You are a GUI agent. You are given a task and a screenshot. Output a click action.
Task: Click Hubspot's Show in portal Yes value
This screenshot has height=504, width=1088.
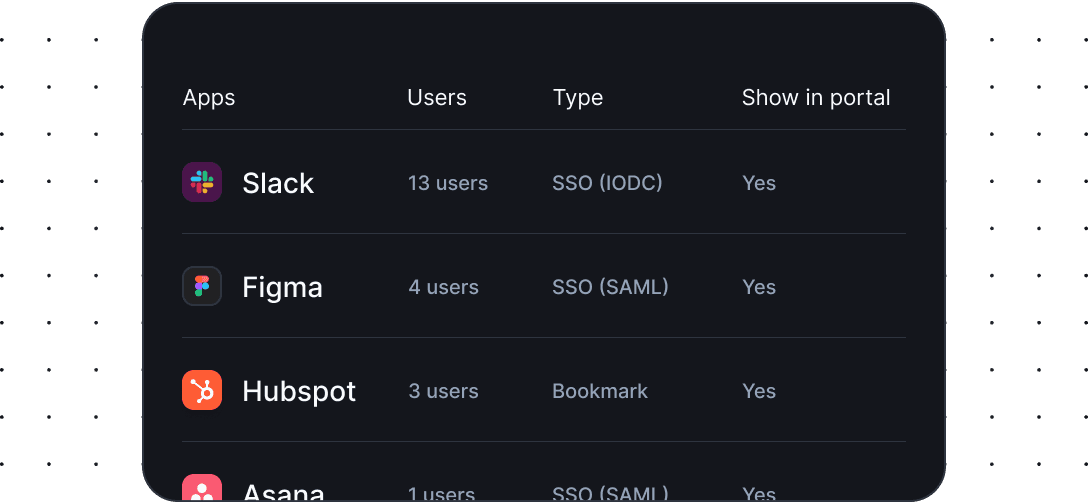click(759, 391)
